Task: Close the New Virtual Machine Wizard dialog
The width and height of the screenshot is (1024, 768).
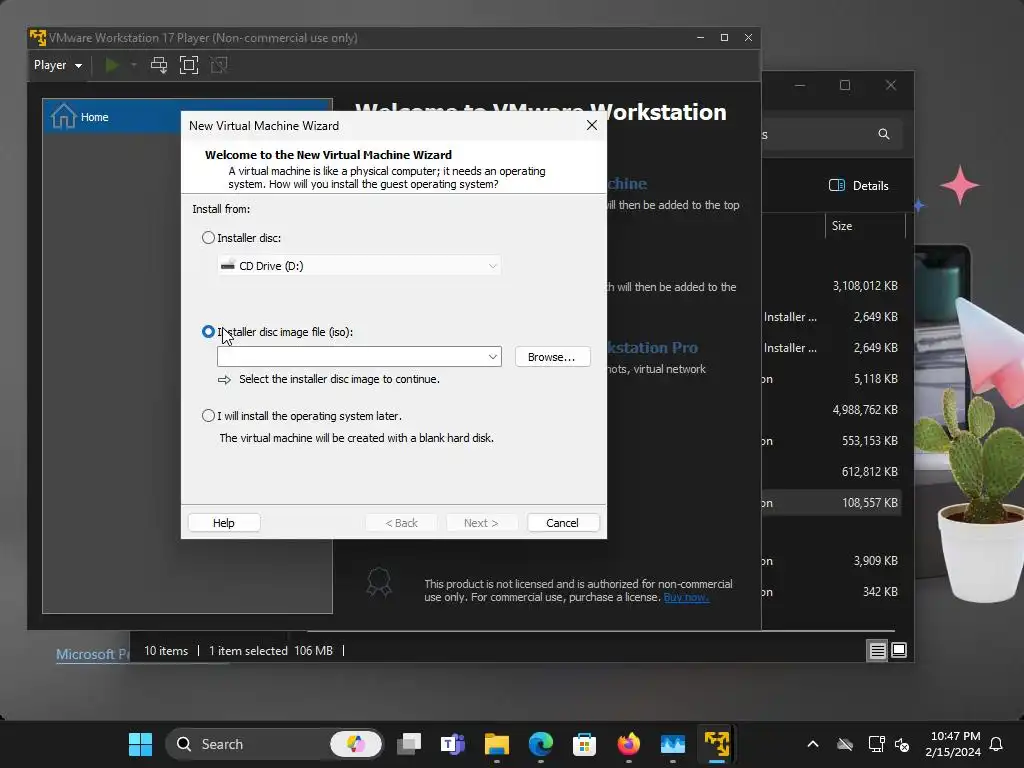Action: click(592, 125)
